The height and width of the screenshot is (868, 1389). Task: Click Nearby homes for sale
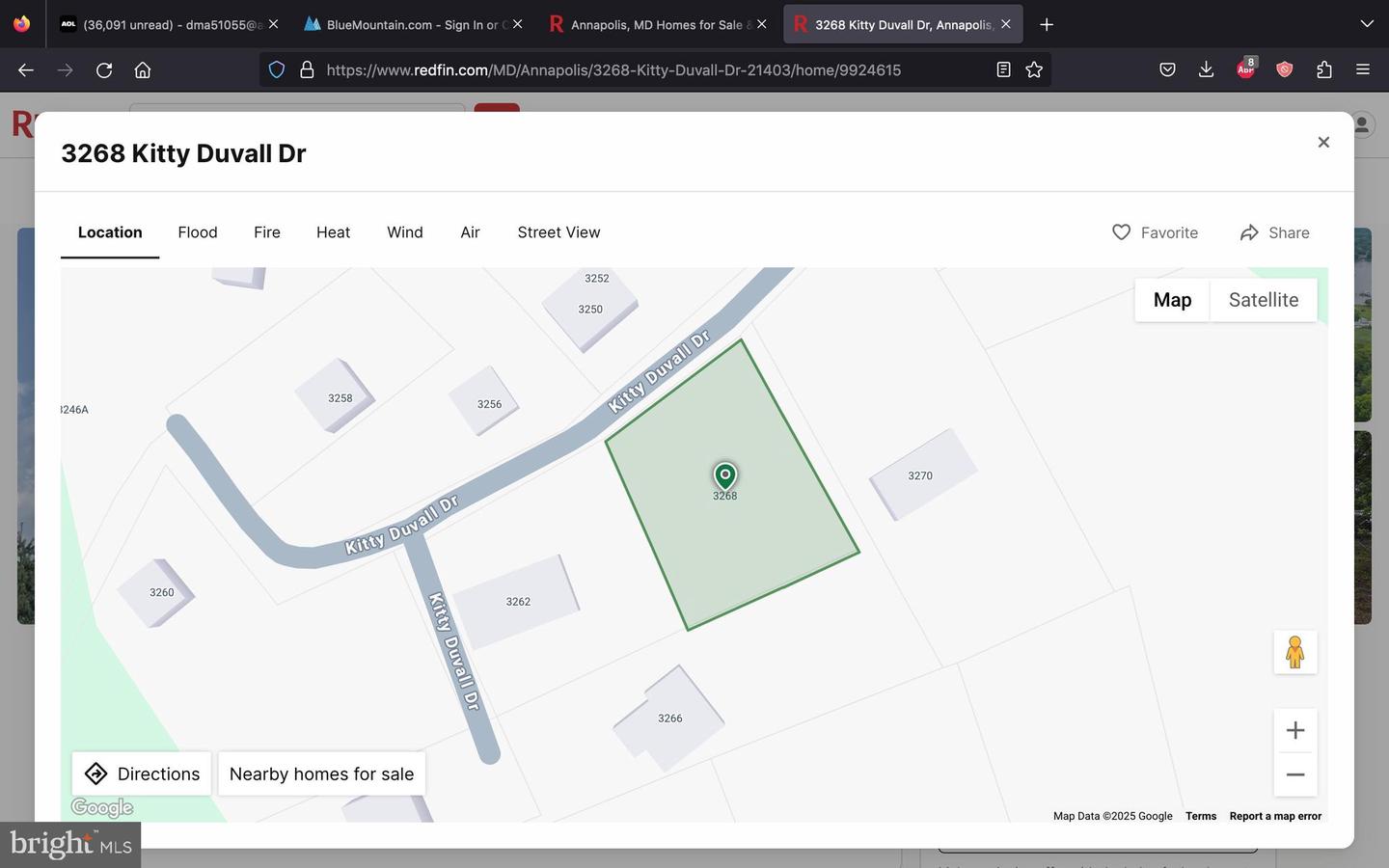(x=321, y=773)
